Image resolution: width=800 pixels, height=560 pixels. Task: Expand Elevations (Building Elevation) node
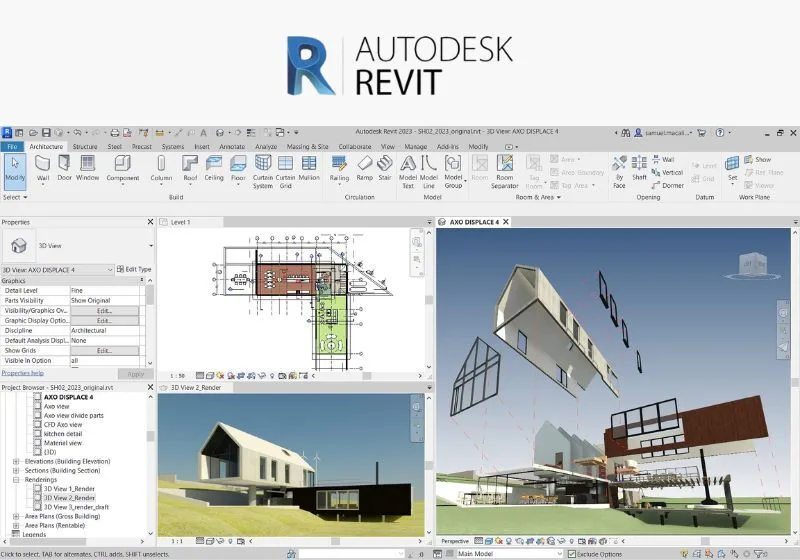[16, 461]
